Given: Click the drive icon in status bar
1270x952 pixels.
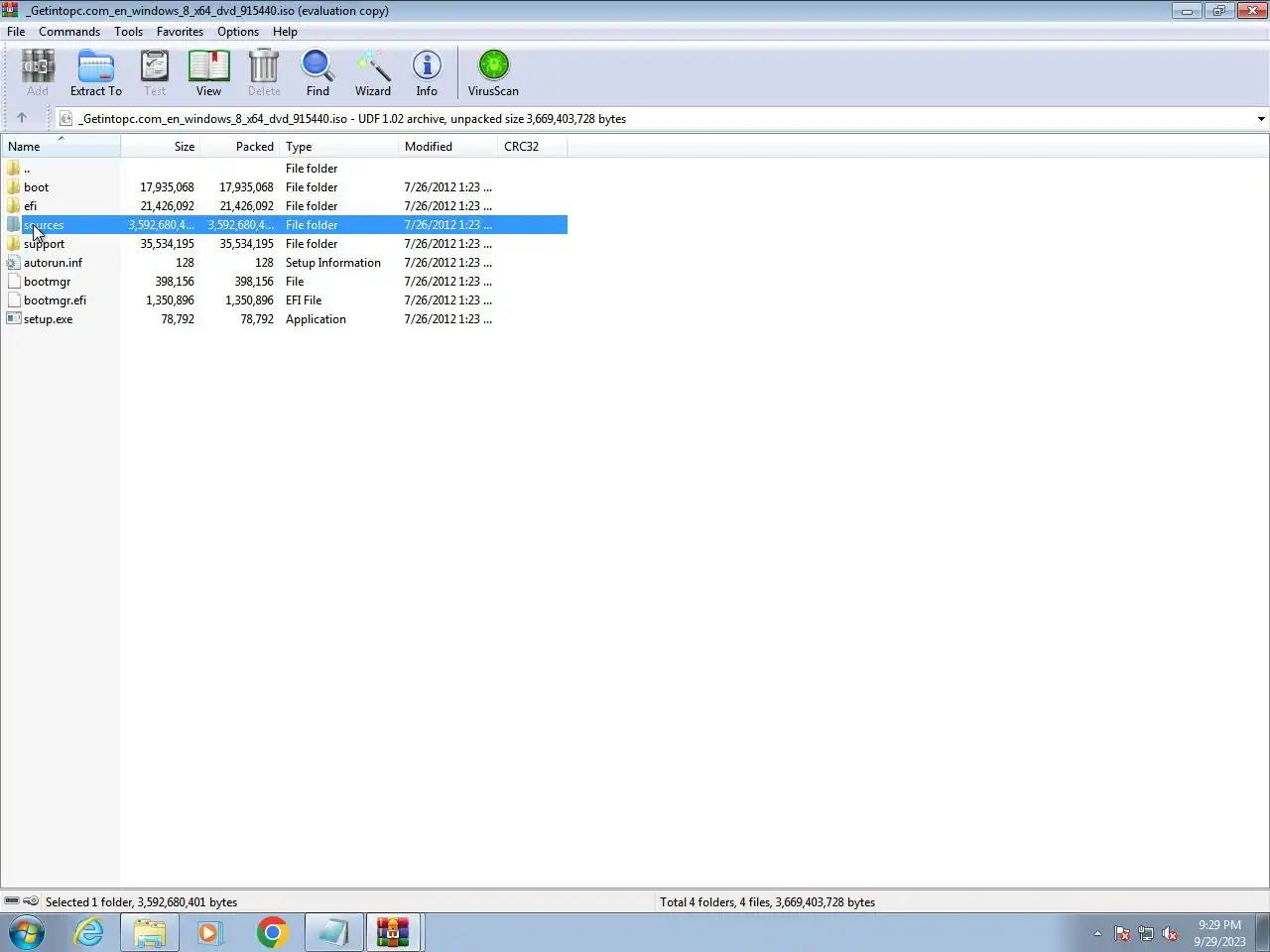Looking at the screenshot, I should 12,901.
